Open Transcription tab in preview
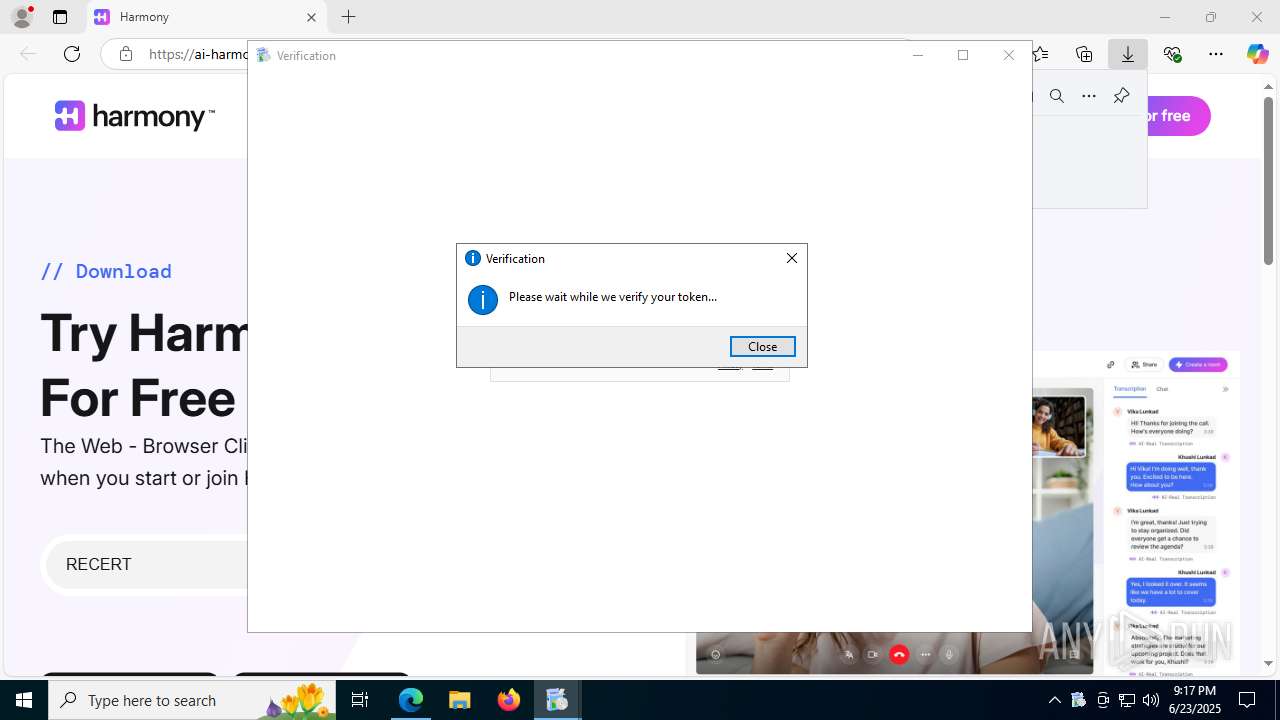Viewport: 1280px width, 720px height. point(1130,389)
